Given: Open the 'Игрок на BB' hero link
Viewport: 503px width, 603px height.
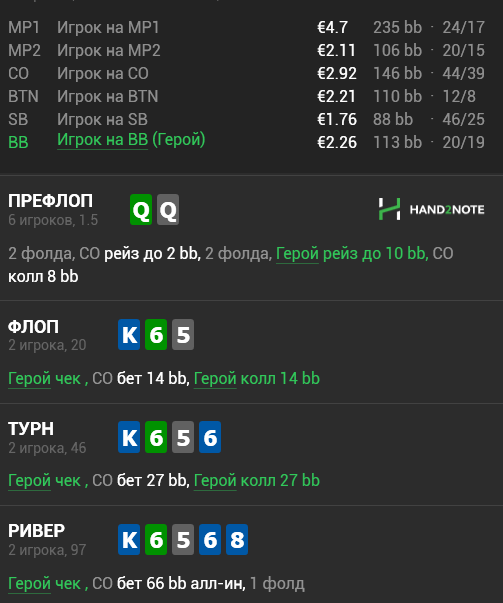Looking at the screenshot, I should click(102, 140).
